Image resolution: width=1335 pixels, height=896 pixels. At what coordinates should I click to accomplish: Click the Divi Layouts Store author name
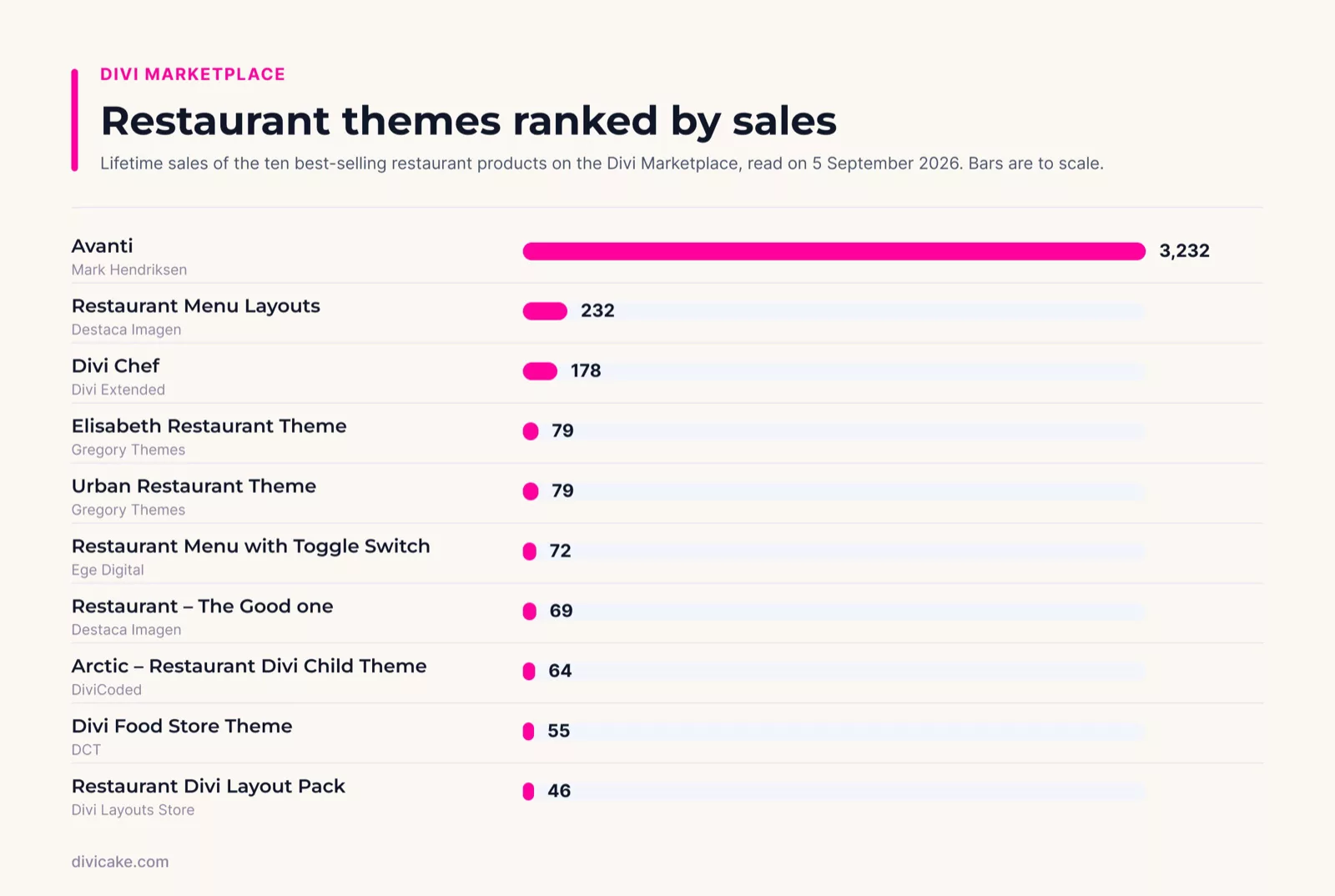pyautogui.click(x=133, y=810)
